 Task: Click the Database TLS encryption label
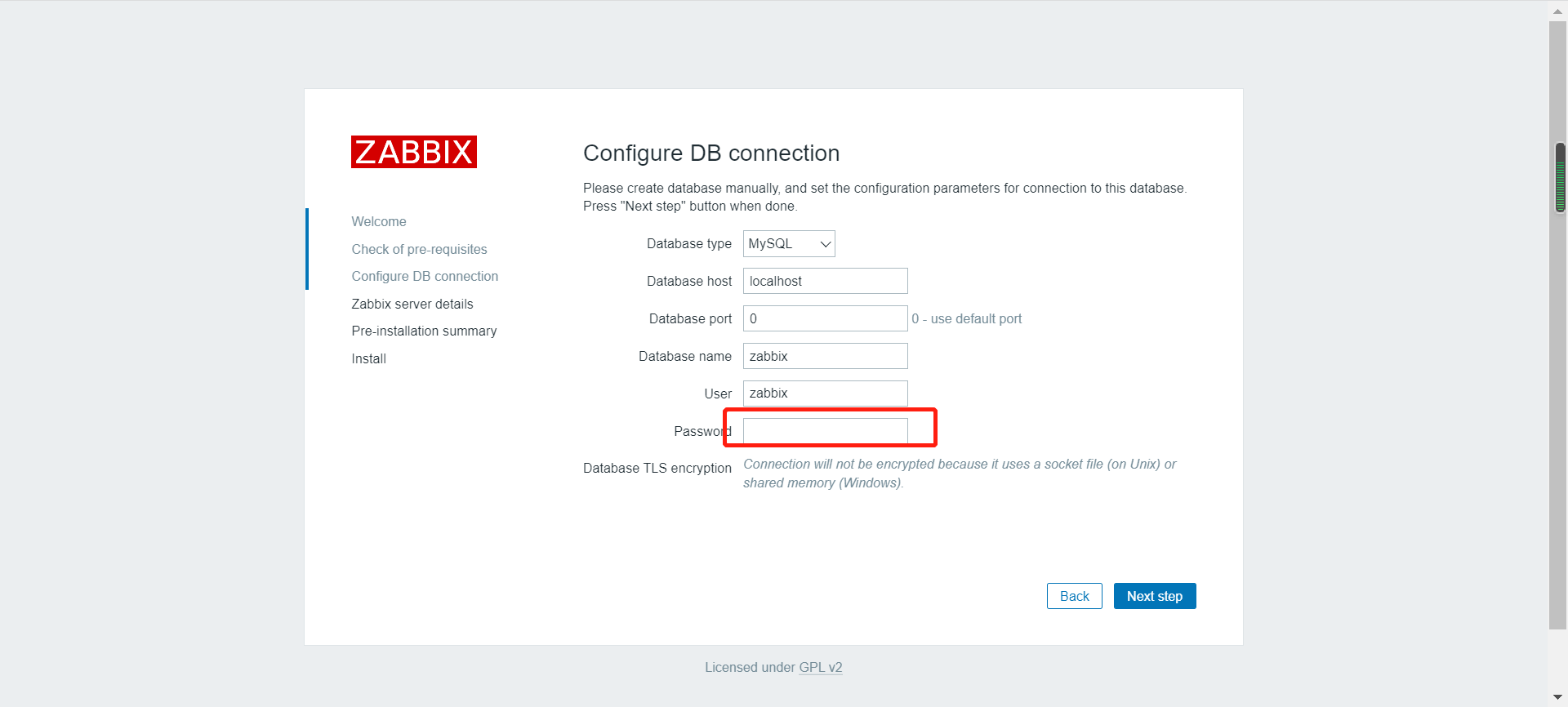657,468
